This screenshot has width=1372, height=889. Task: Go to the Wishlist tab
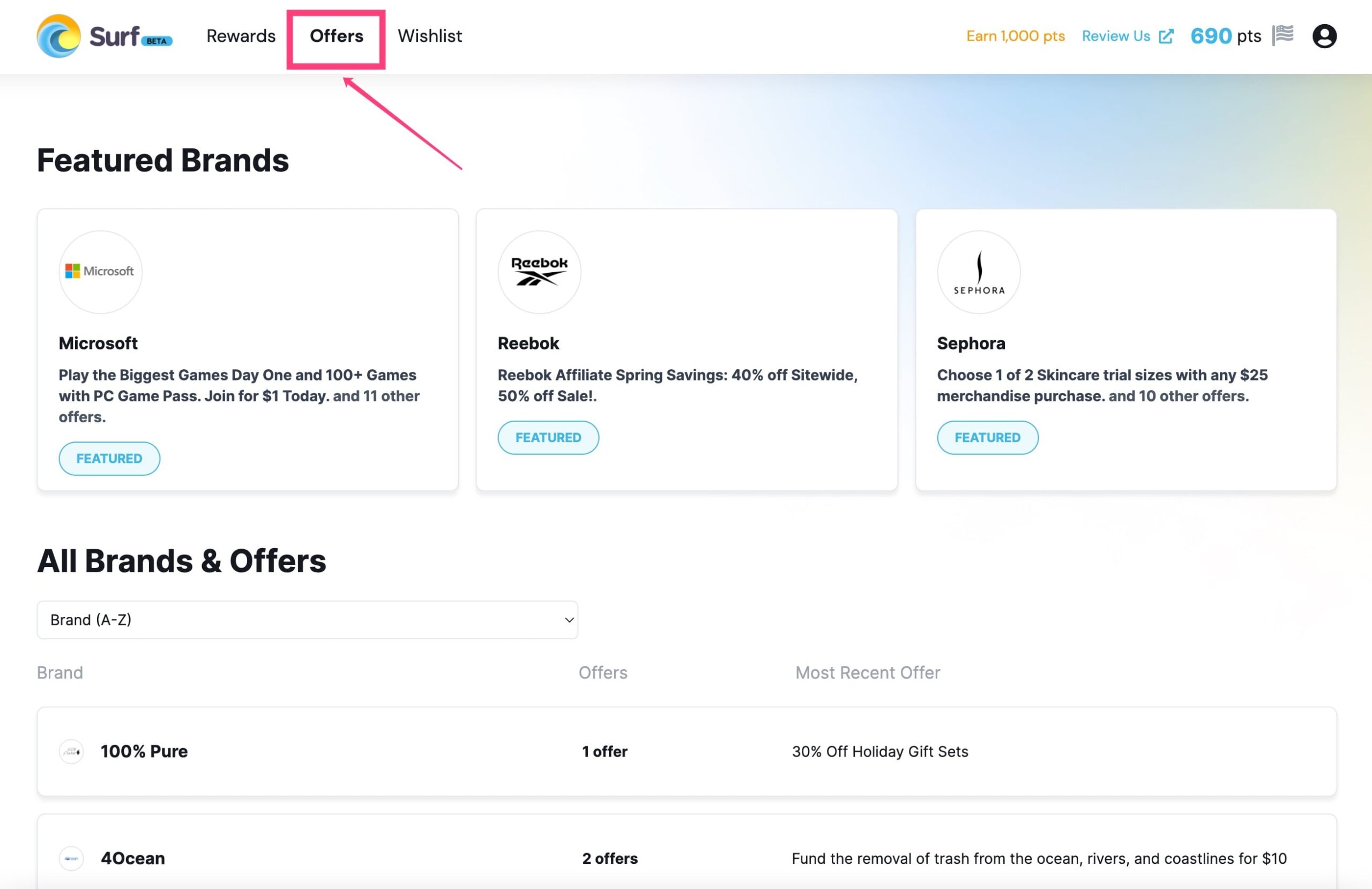pyautogui.click(x=429, y=36)
